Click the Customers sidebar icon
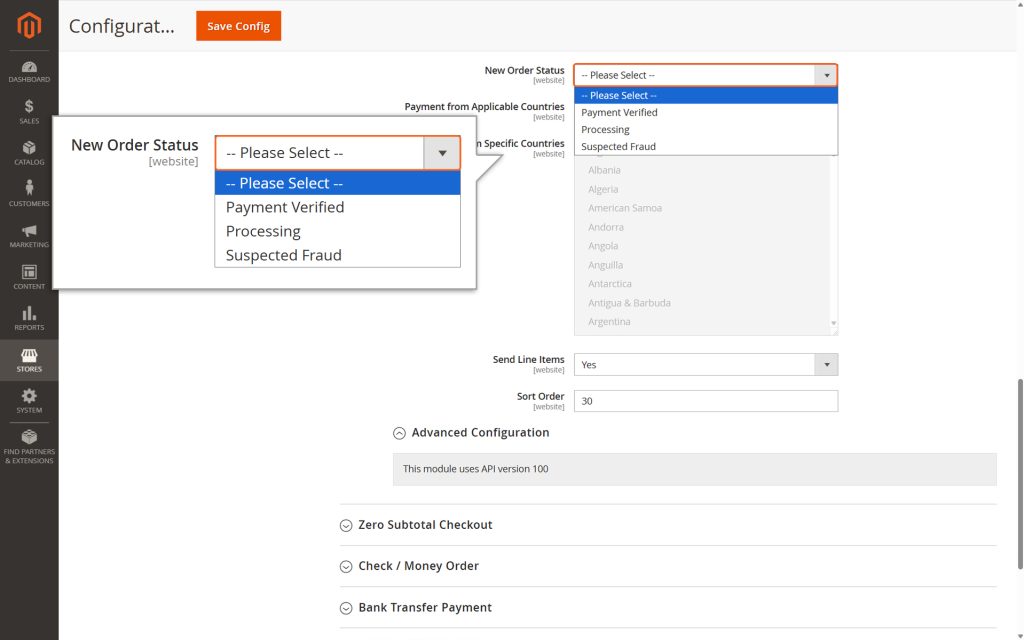 [28, 195]
